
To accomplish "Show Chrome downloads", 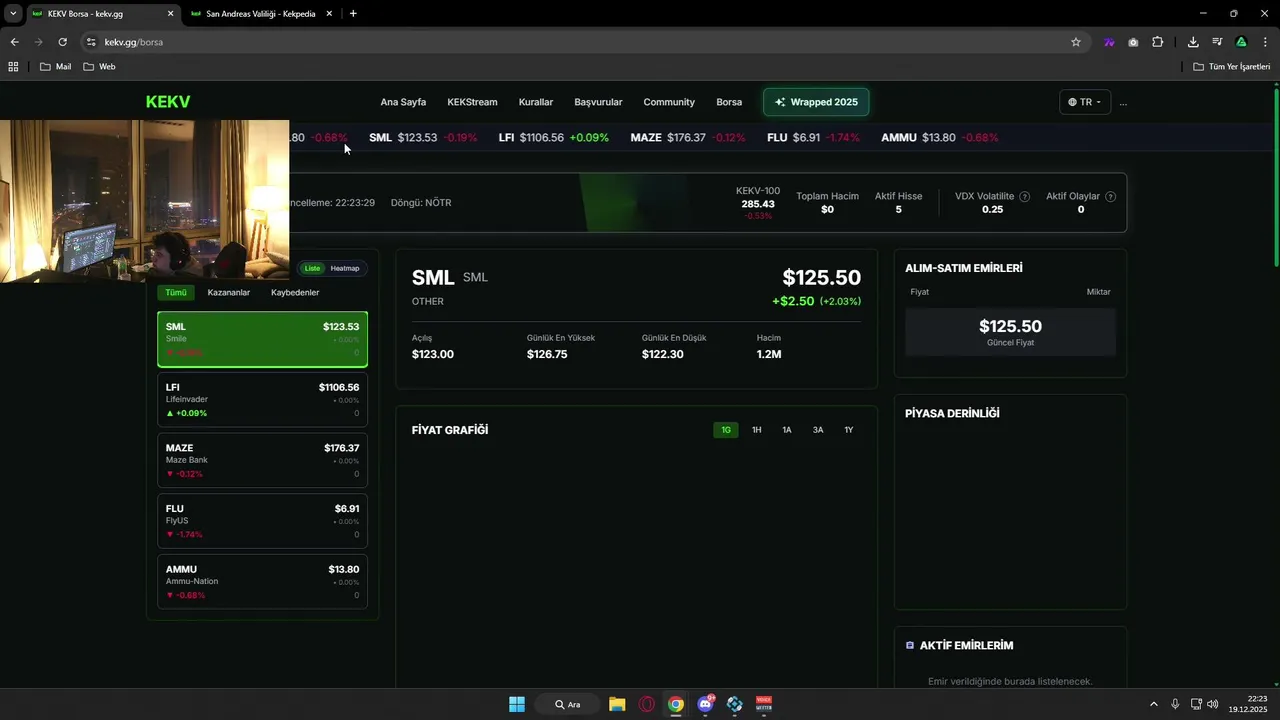I will (1193, 42).
